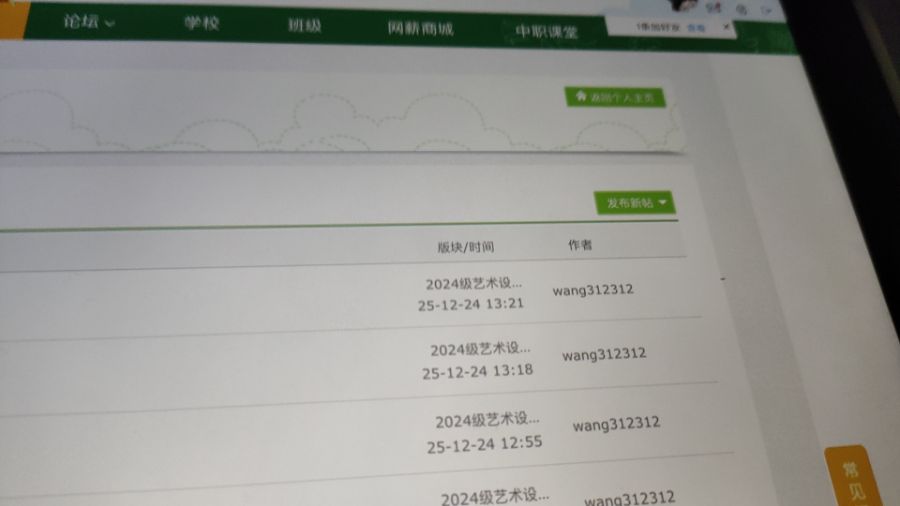Viewport: 900px width, 506px height.
Task: Open 2024级艺术设... board in 13:21 row
Action: tap(473, 284)
